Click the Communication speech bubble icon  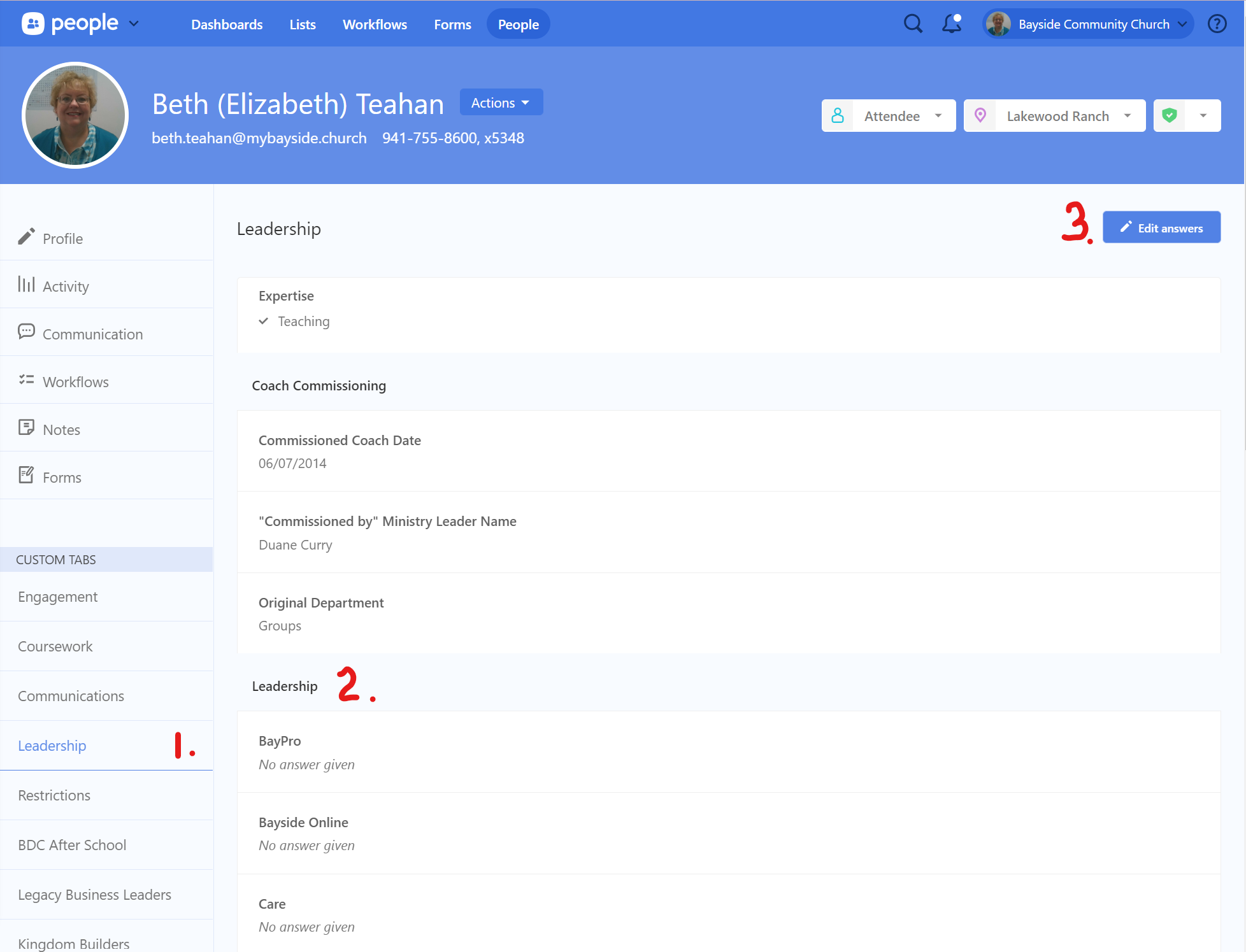click(x=26, y=332)
